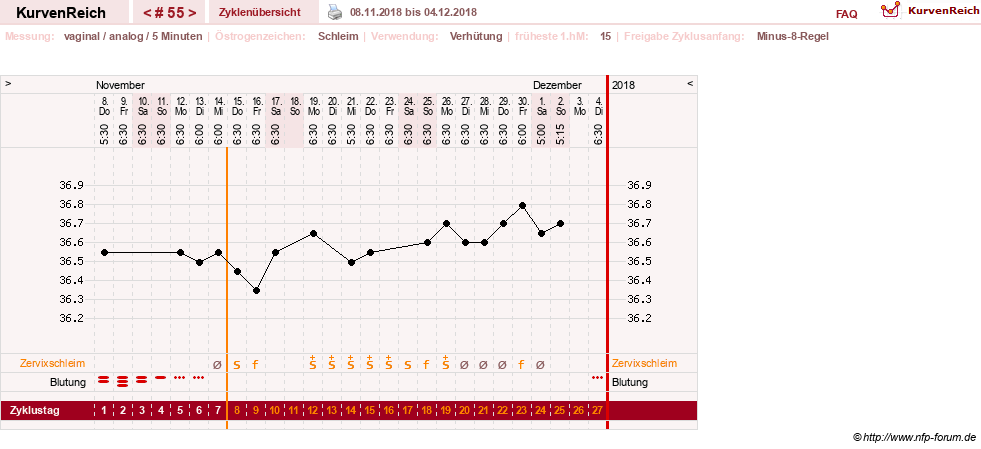Click the Ø mucus symbol on day 20
The image size is (981, 449).
[x=464, y=365]
